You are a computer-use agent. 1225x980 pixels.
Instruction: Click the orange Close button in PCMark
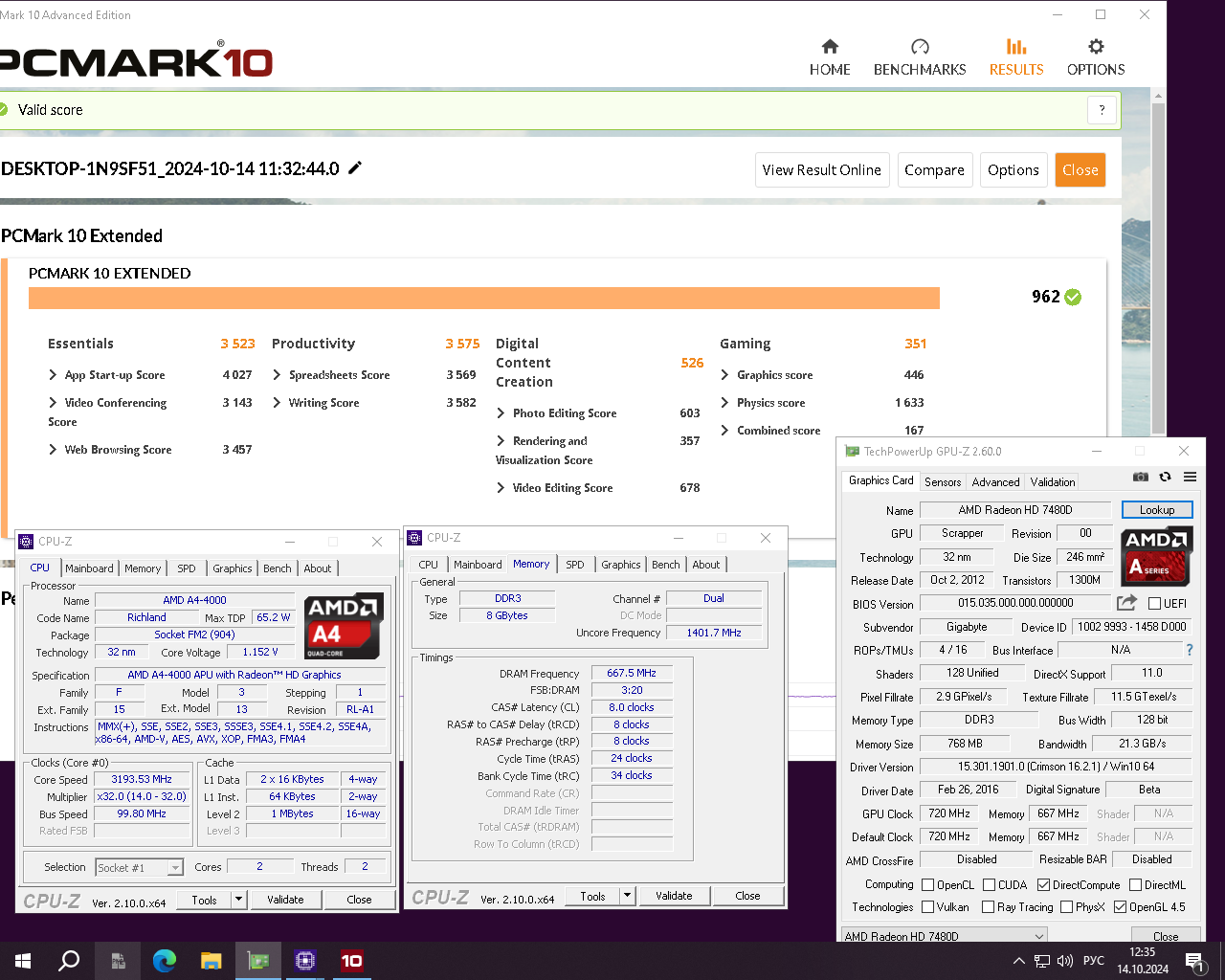(1080, 170)
